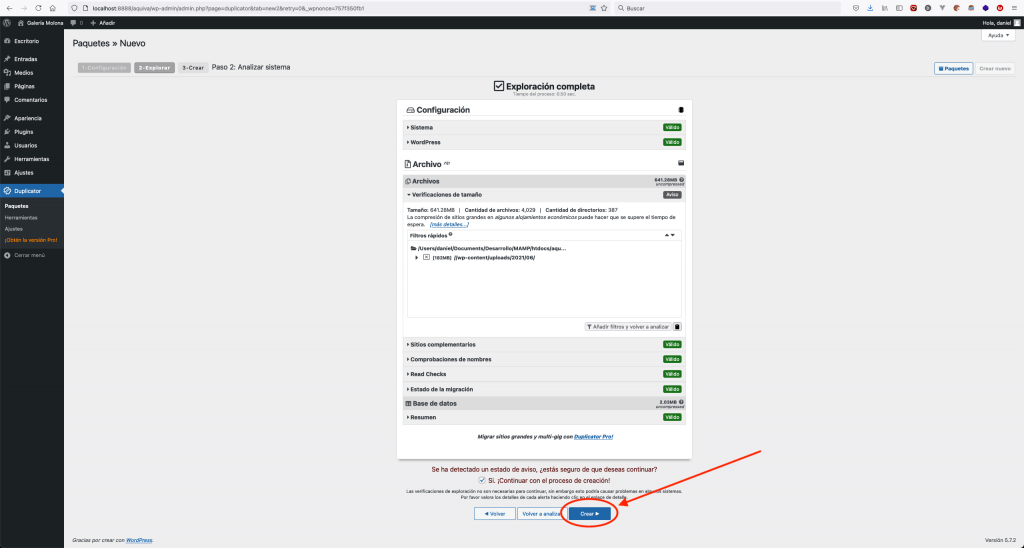This screenshot has width=1024, height=548.
Task: Open comments bubble in admin bar
Action: [76, 22]
